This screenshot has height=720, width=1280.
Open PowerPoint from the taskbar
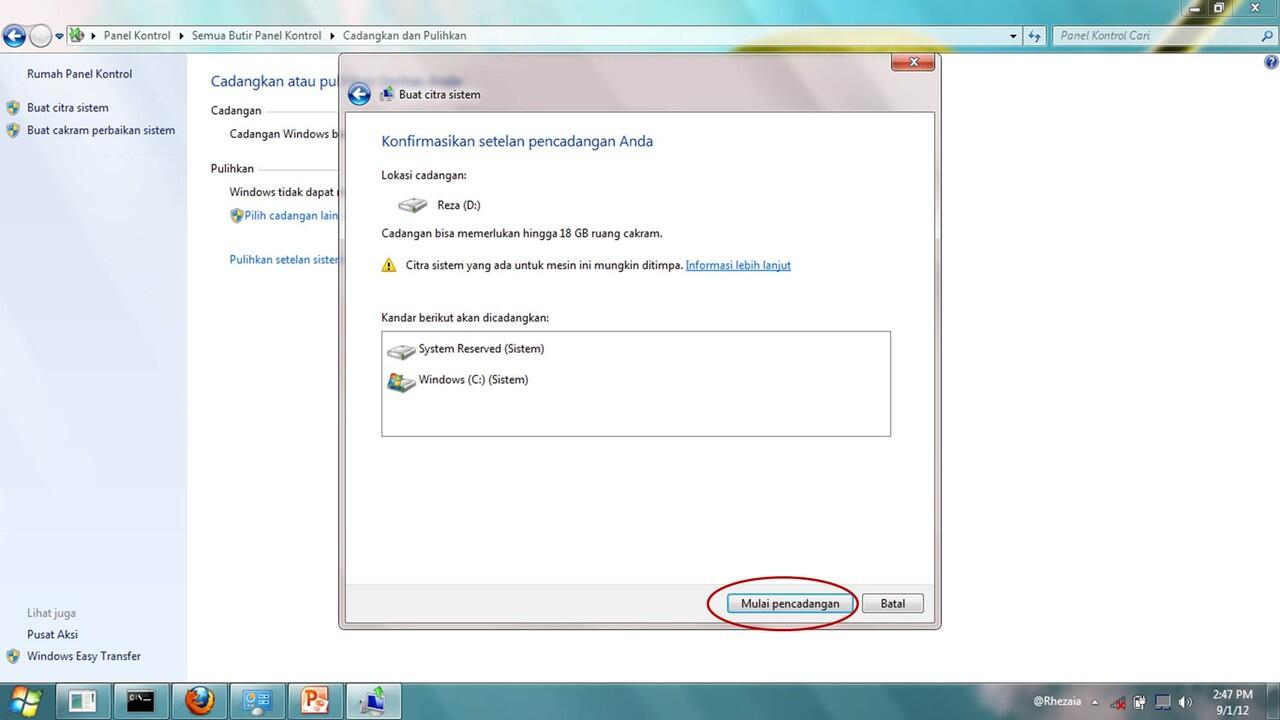click(315, 701)
